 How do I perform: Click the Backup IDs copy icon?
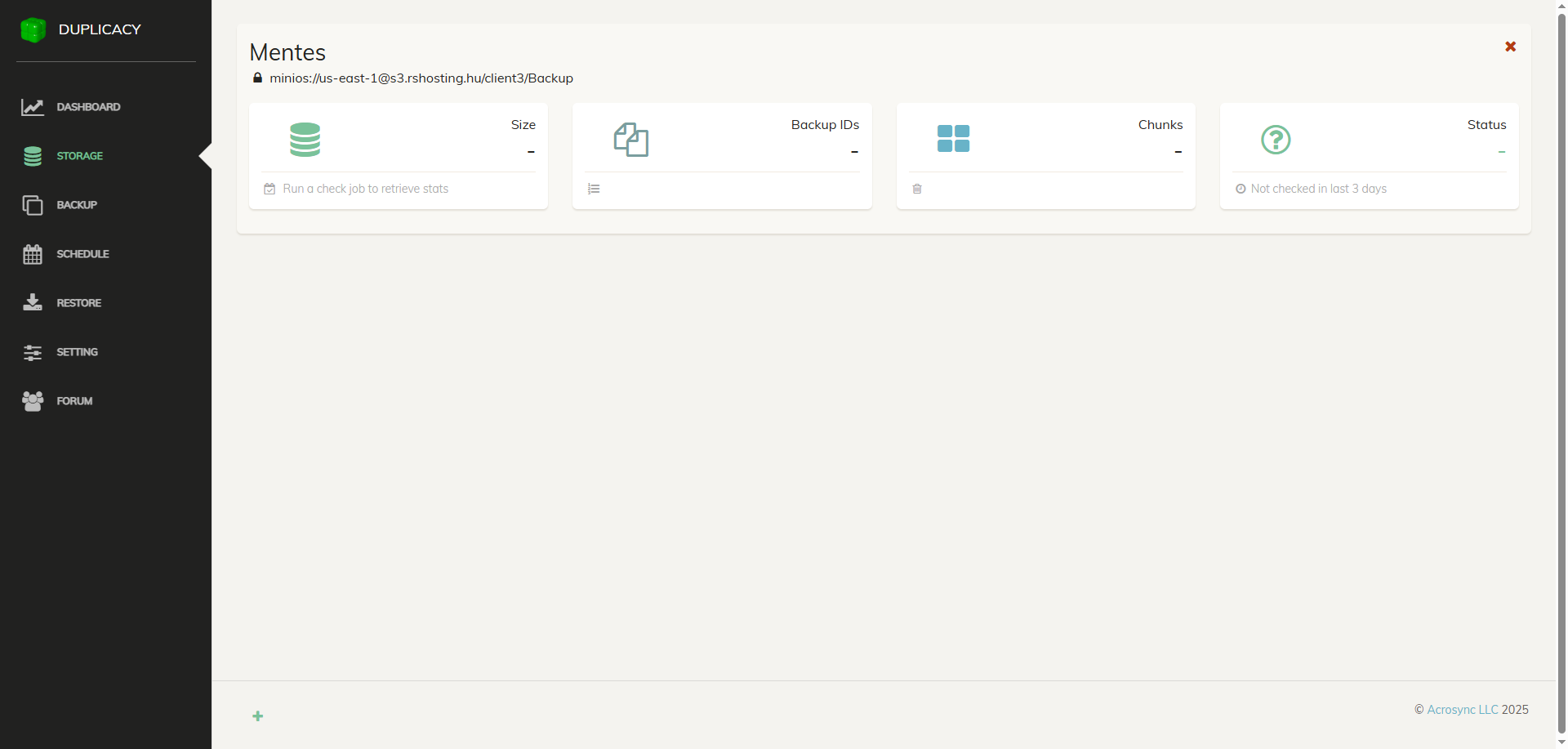click(630, 140)
